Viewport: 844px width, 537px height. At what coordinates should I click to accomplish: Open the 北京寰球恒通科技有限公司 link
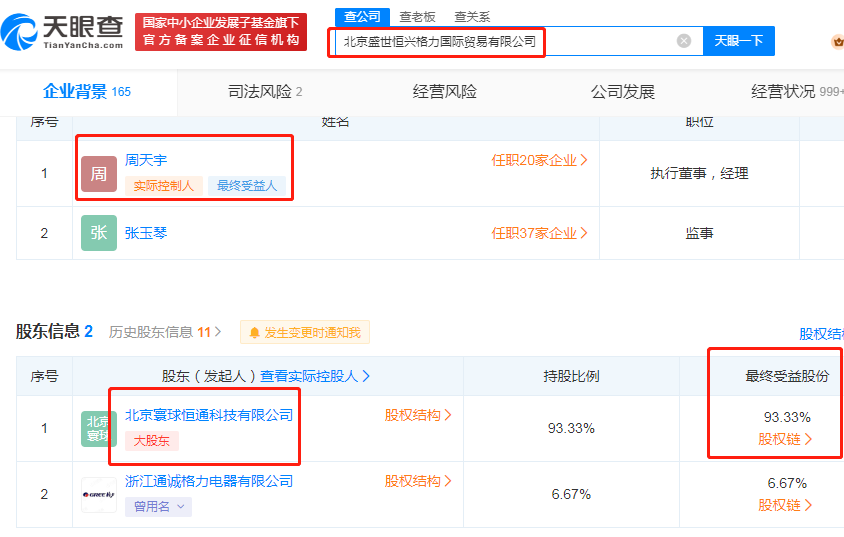208,415
